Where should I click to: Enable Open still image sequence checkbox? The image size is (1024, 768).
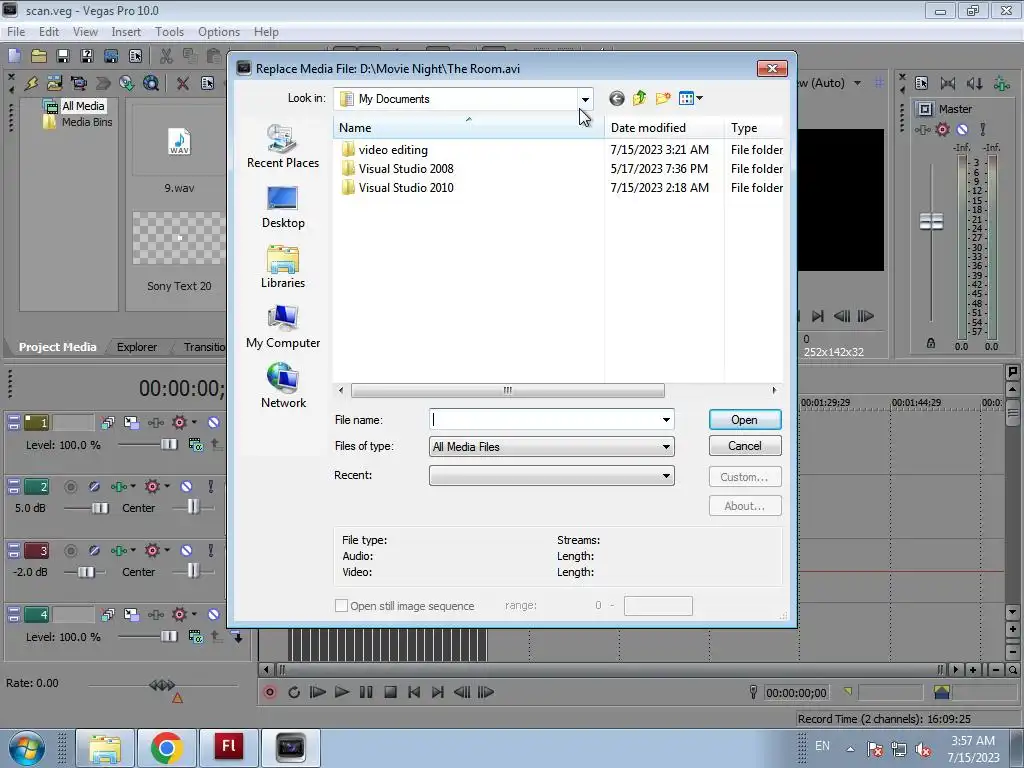[x=341, y=605]
